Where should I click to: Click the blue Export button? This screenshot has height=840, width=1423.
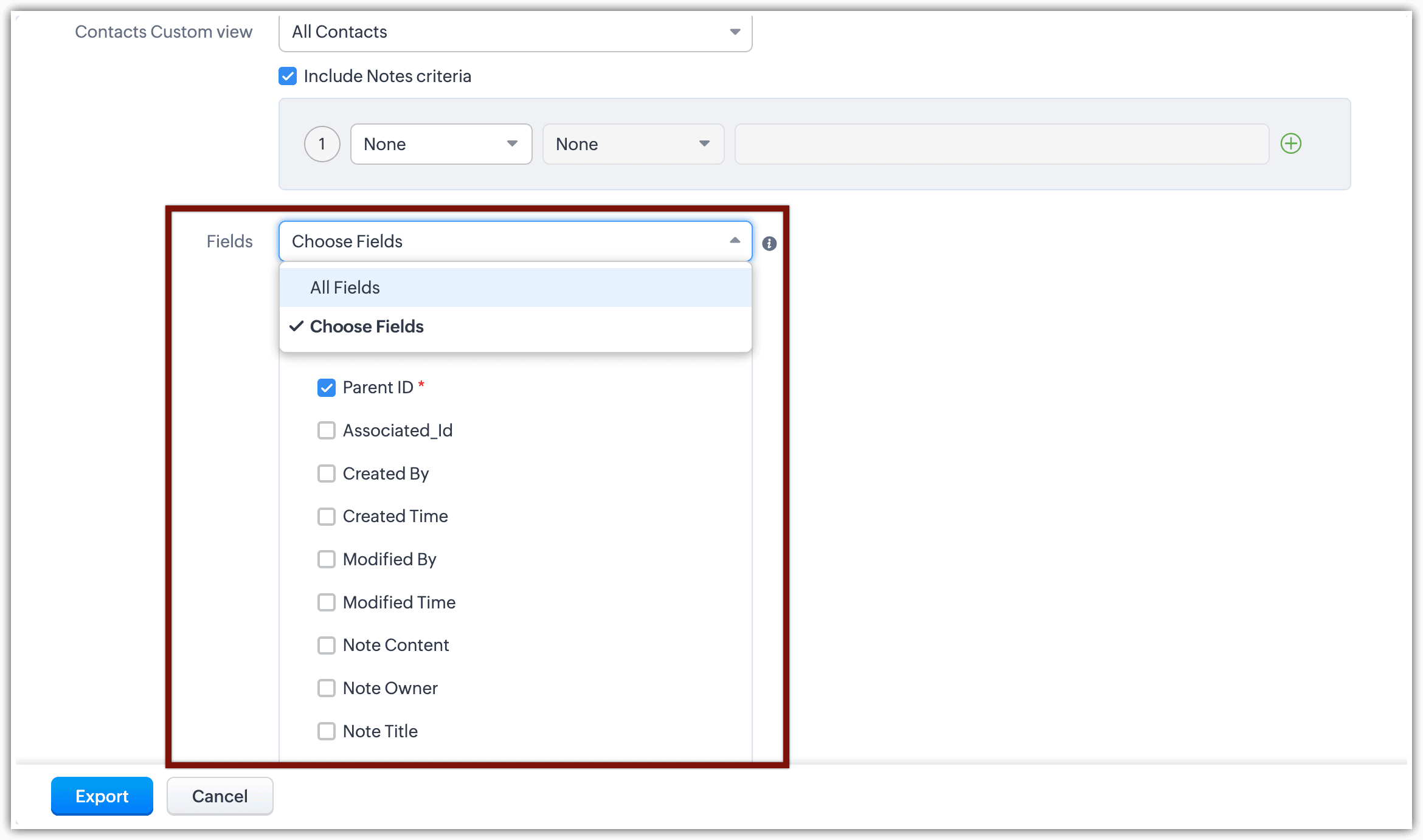tap(102, 796)
